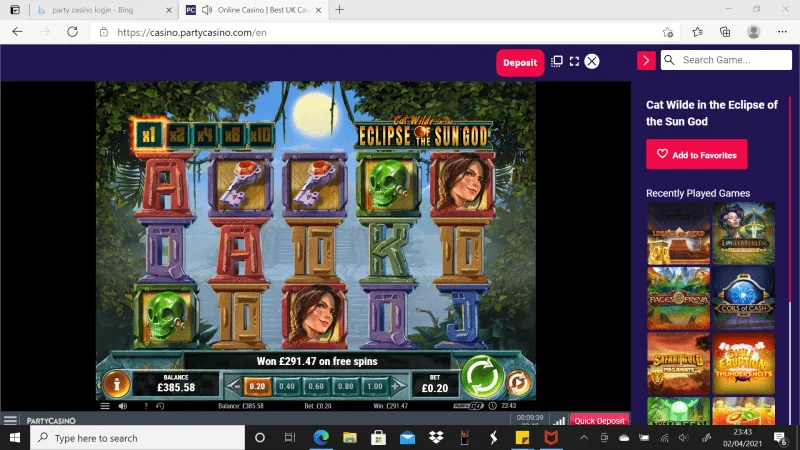
Task: Open Safari Gold Megaways thumbnail
Action: pos(679,364)
